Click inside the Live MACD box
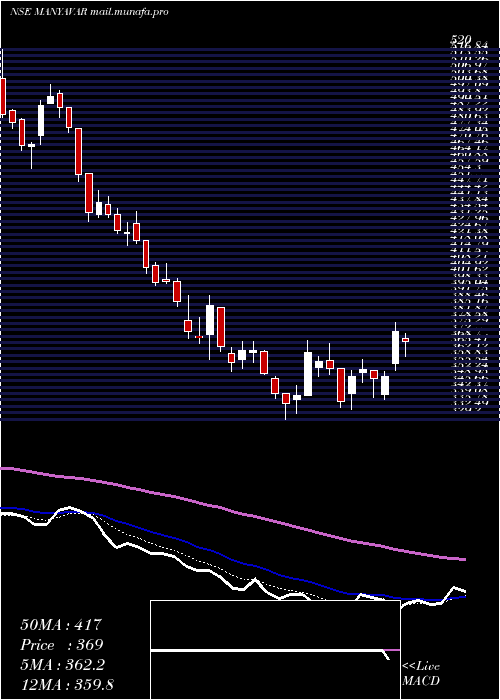Viewport: 500px width, 700px height. pos(275,650)
